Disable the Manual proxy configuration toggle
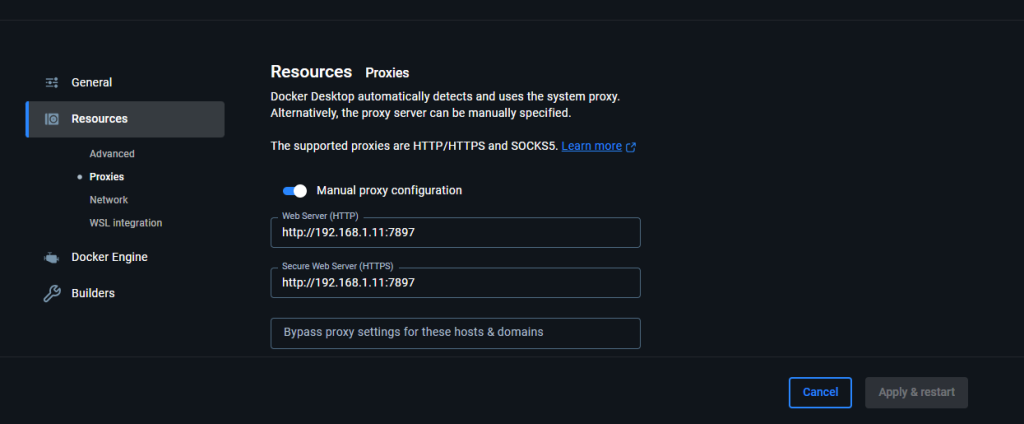The image size is (1024, 424). tap(295, 191)
